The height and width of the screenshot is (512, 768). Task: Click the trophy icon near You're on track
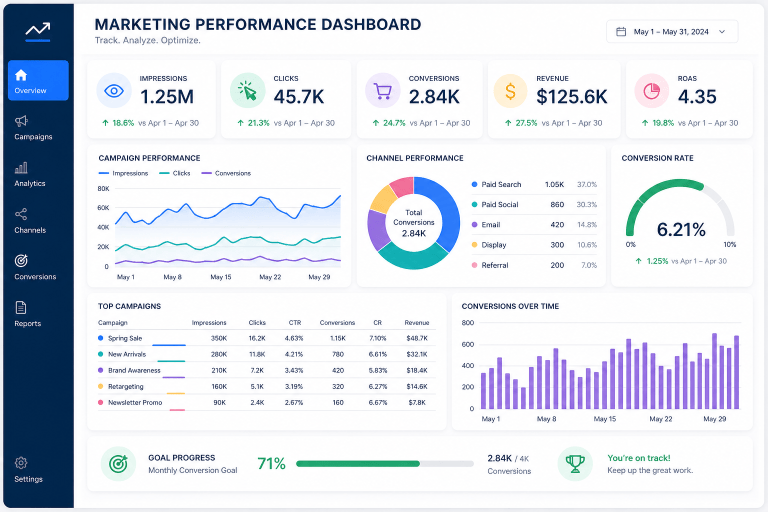click(x=575, y=463)
